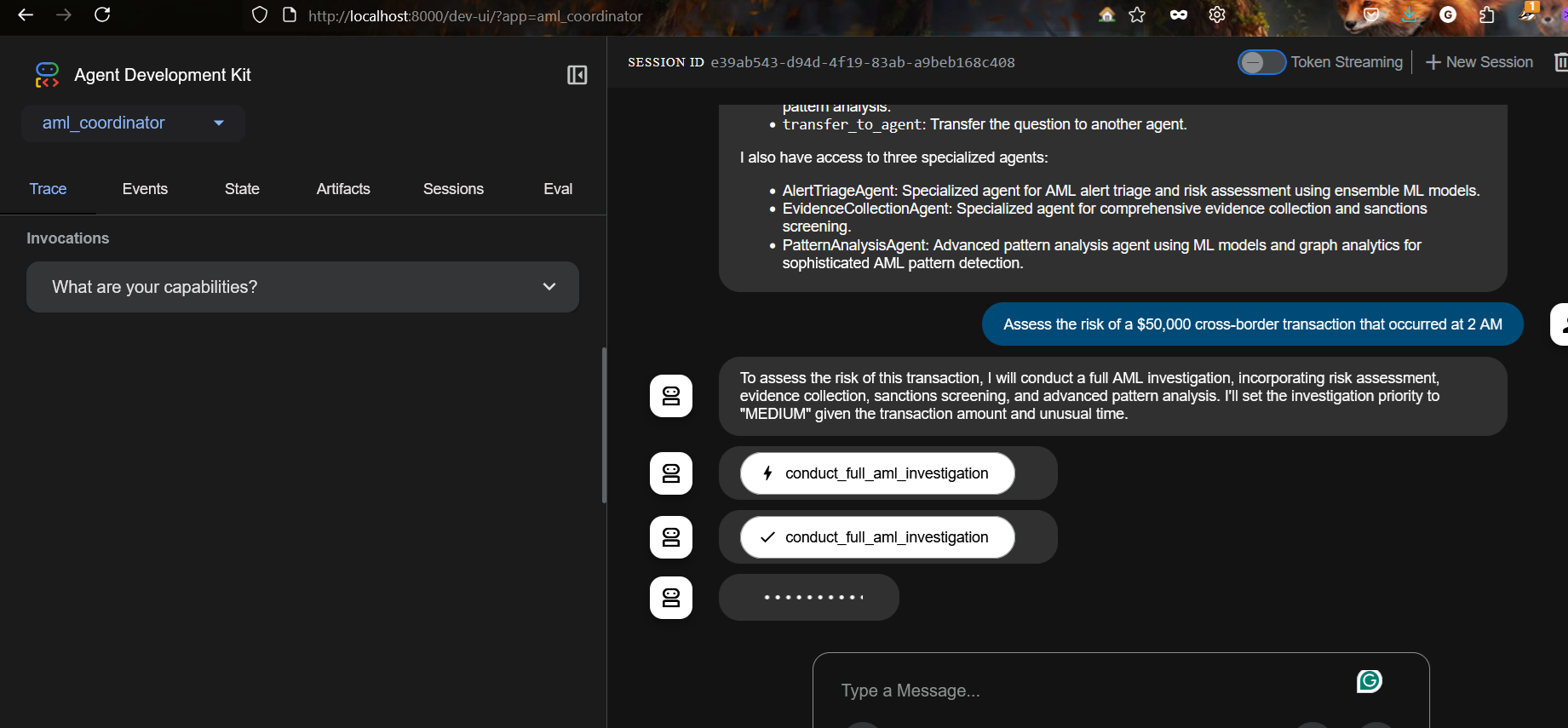This screenshot has height=728, width=1568.
Task: Open the shield tracking protection icon
Action: coord(260,15)
